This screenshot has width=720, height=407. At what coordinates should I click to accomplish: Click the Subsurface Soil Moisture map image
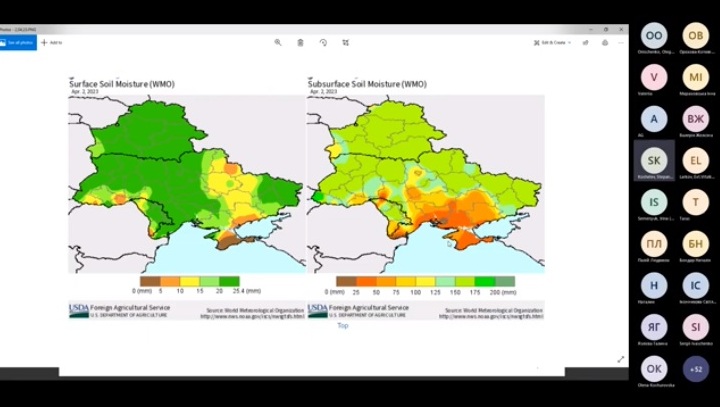click(426, 184)
